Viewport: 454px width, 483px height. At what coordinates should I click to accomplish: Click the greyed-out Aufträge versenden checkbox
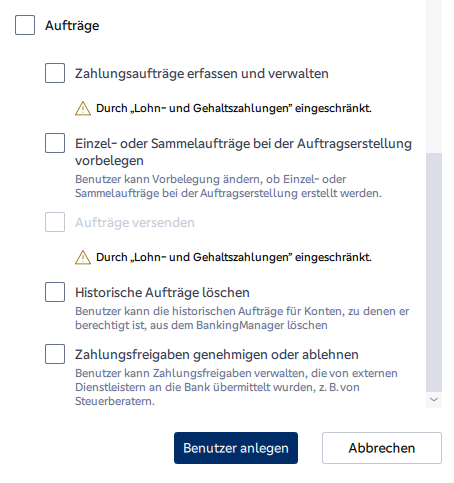(x=55, y=222)
